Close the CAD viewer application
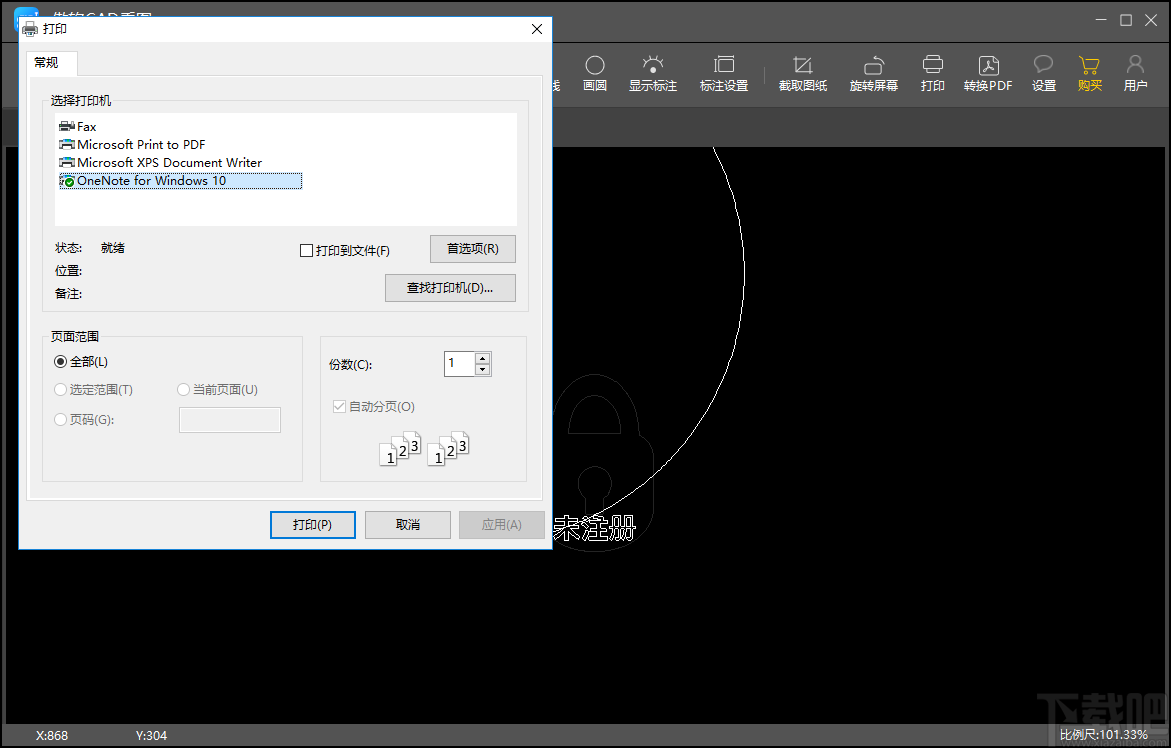This screenshot has width=1171, height=748. tap(1151, 20)
